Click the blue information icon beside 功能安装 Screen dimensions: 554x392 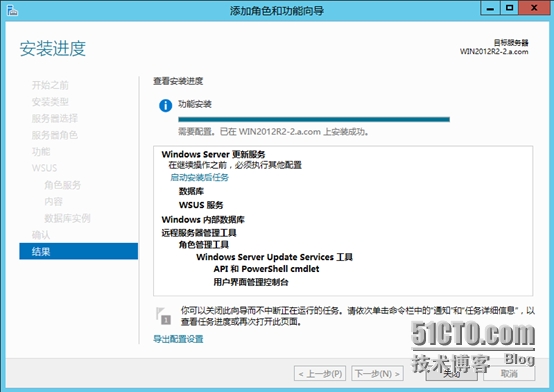[165, 105]
